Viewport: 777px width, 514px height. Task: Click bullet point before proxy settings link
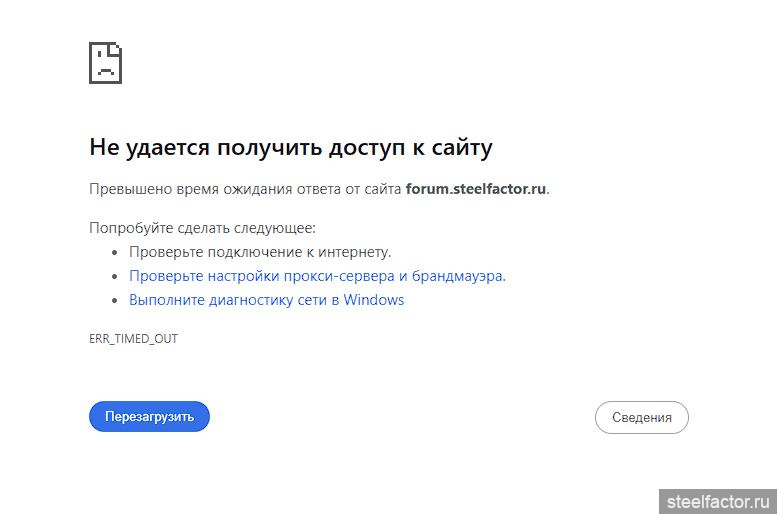point(115,277)
